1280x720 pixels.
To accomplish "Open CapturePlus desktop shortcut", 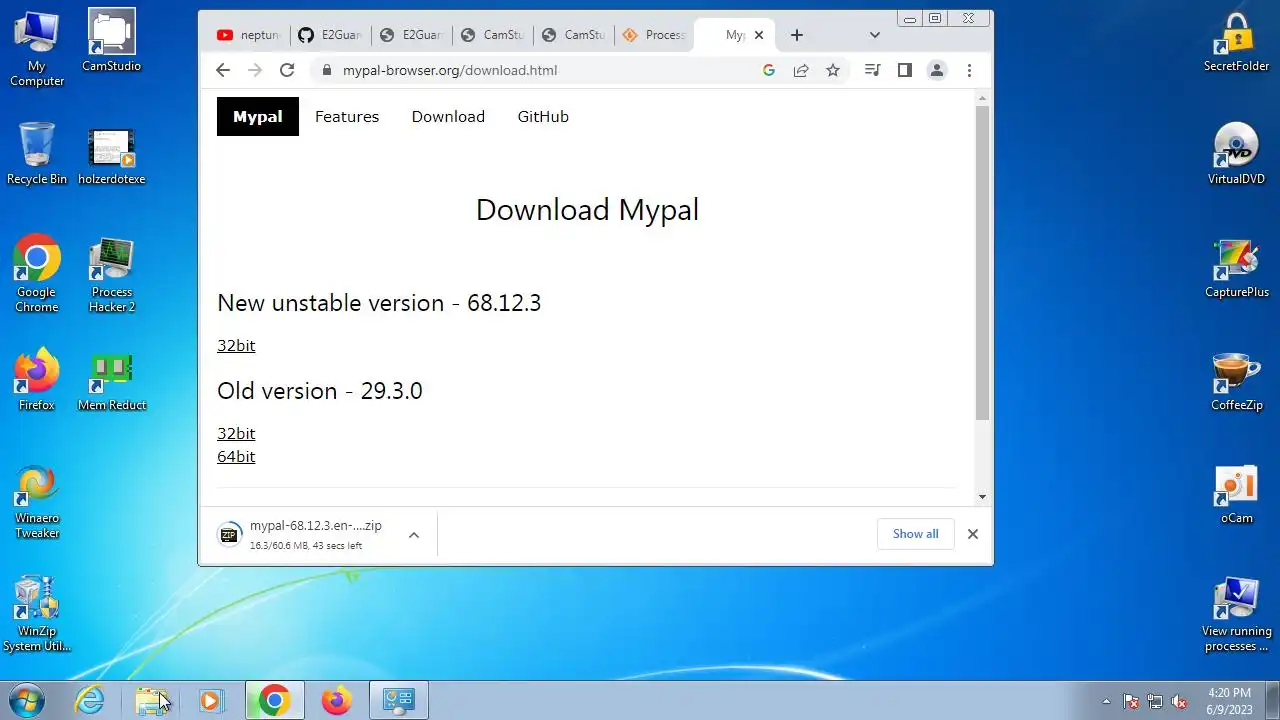I will click(x=1236, y=268).
